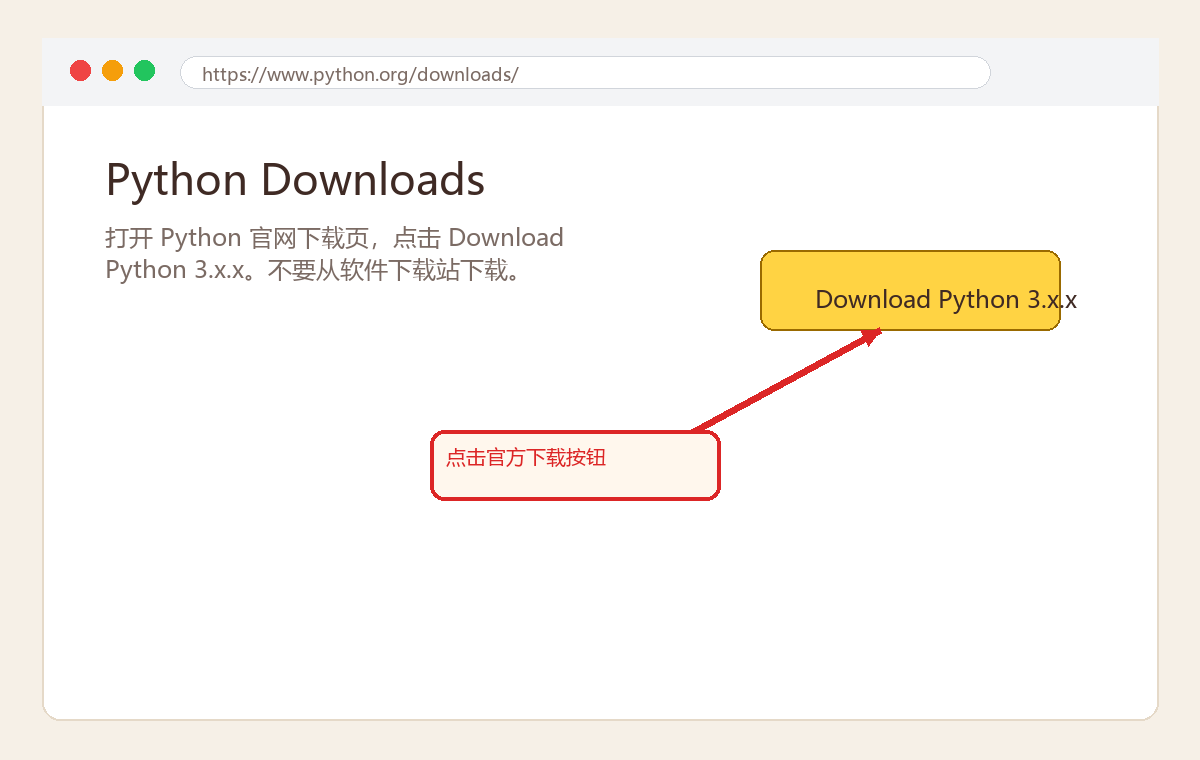Focus the python.org downloads address bar
This screenshot has width=1200, height=760.
[585, 73]
